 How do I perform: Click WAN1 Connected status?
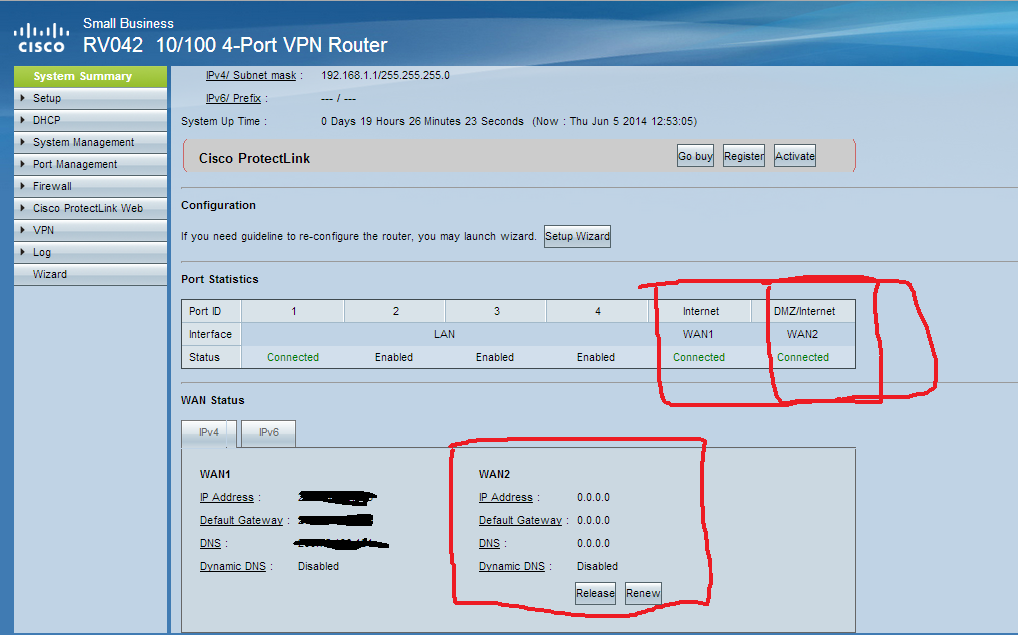[699, 358]
